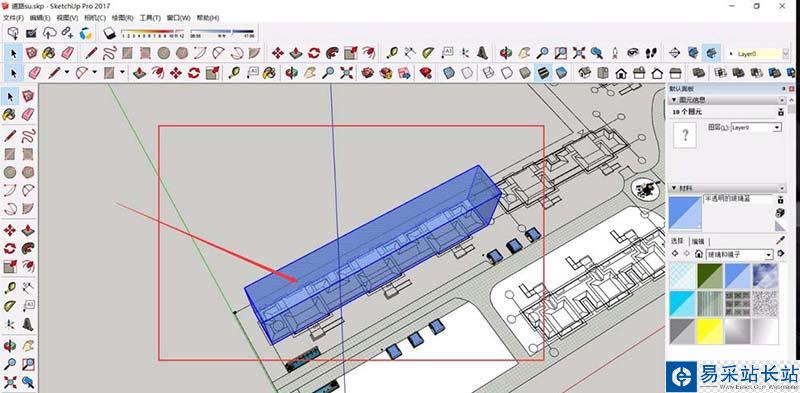This screenshot has width=800, height=393.
Task: Select the Polygon tool in top toolbar
Action: click(x=182, y=53)
